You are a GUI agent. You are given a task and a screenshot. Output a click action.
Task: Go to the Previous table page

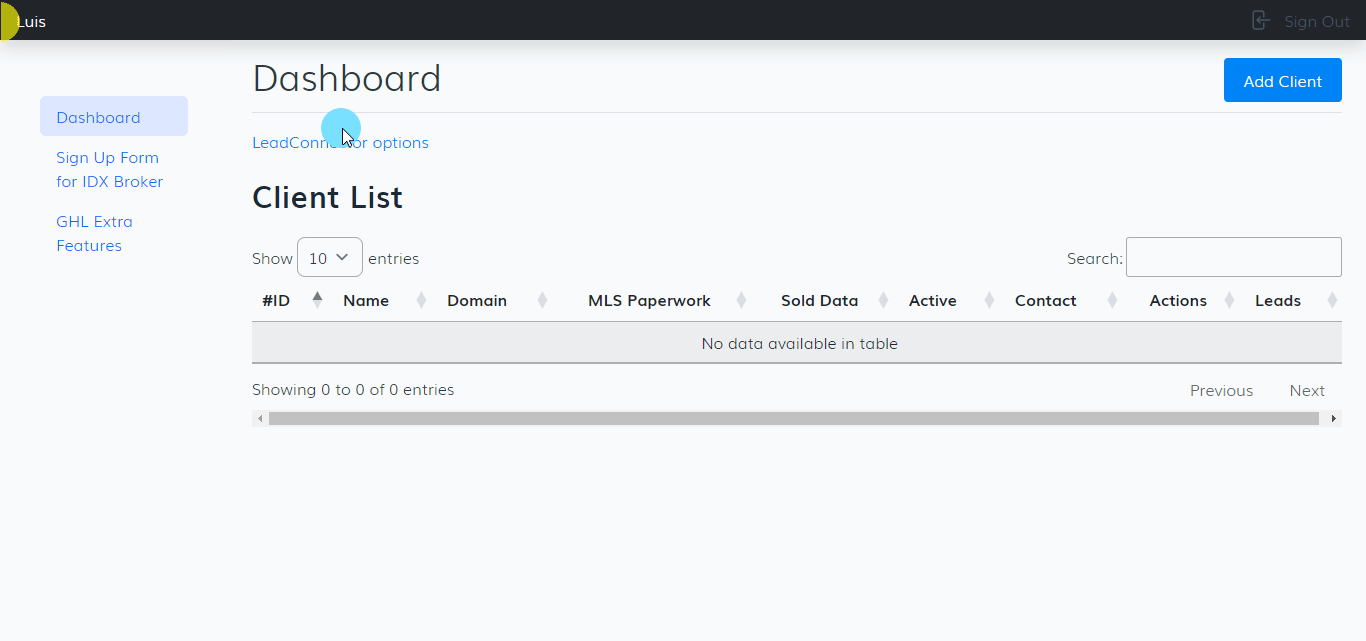point(1221,391)
